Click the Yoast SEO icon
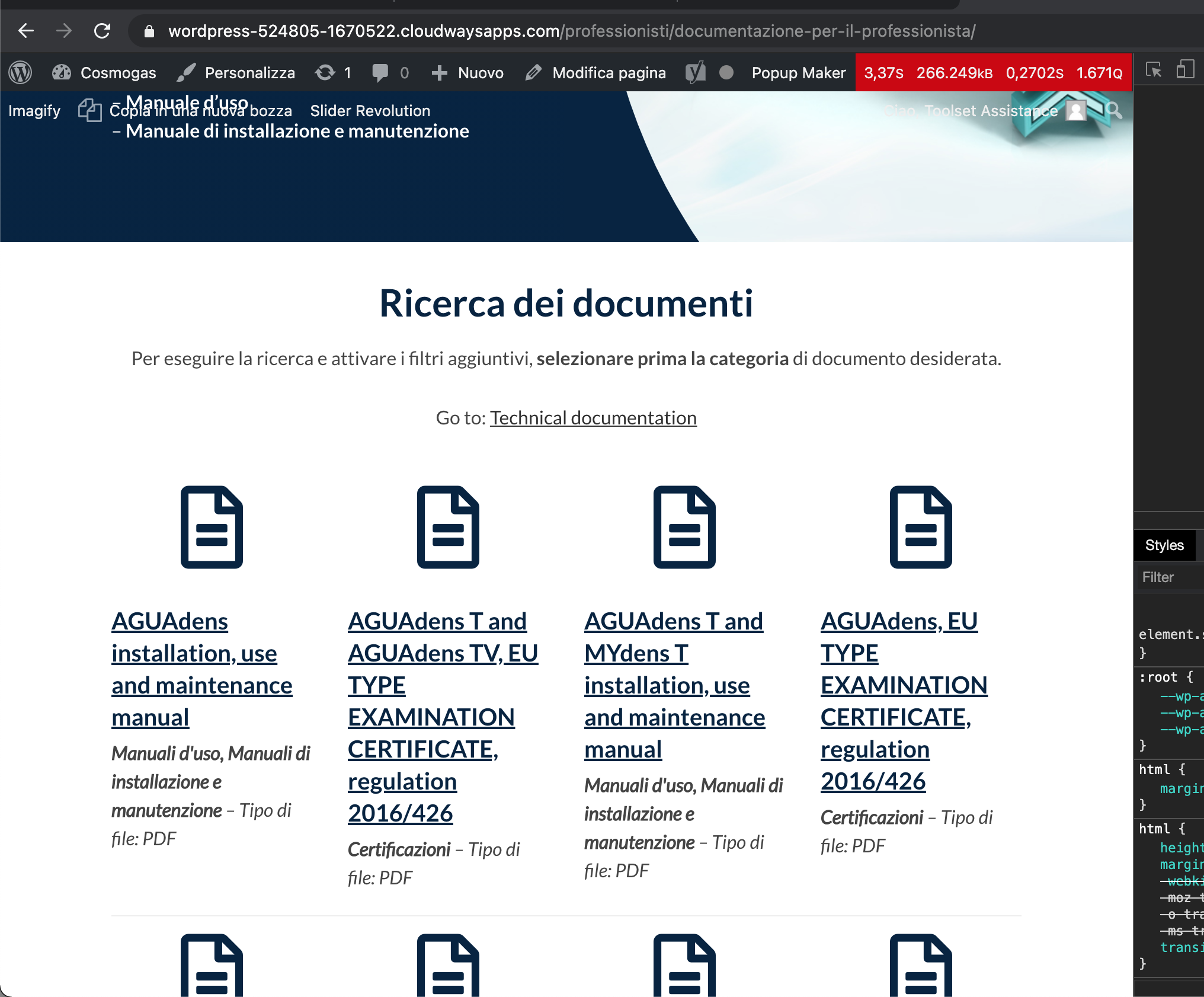The image size is (1204, 997). [695, 73]
